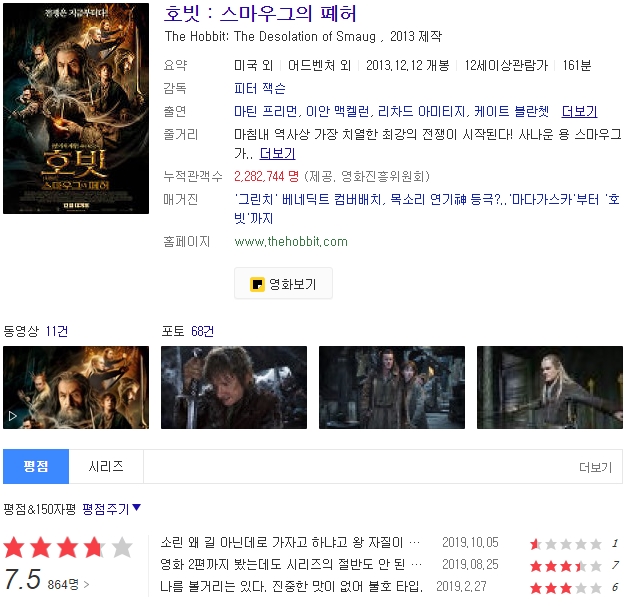Click the 12세이상관람가 rating text

pos(506,65)
